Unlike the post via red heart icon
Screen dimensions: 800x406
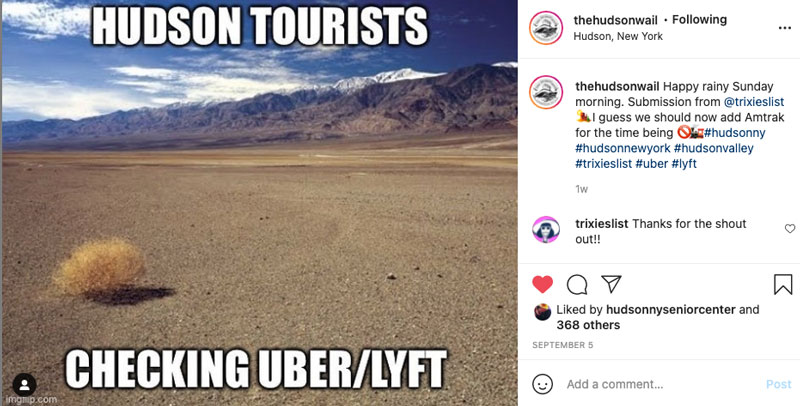click(542, 284)
